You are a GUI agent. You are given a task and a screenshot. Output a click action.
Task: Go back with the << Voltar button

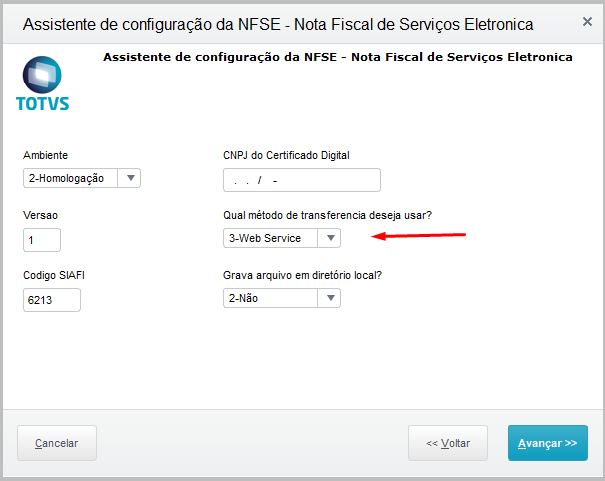(x=447, y=443)
